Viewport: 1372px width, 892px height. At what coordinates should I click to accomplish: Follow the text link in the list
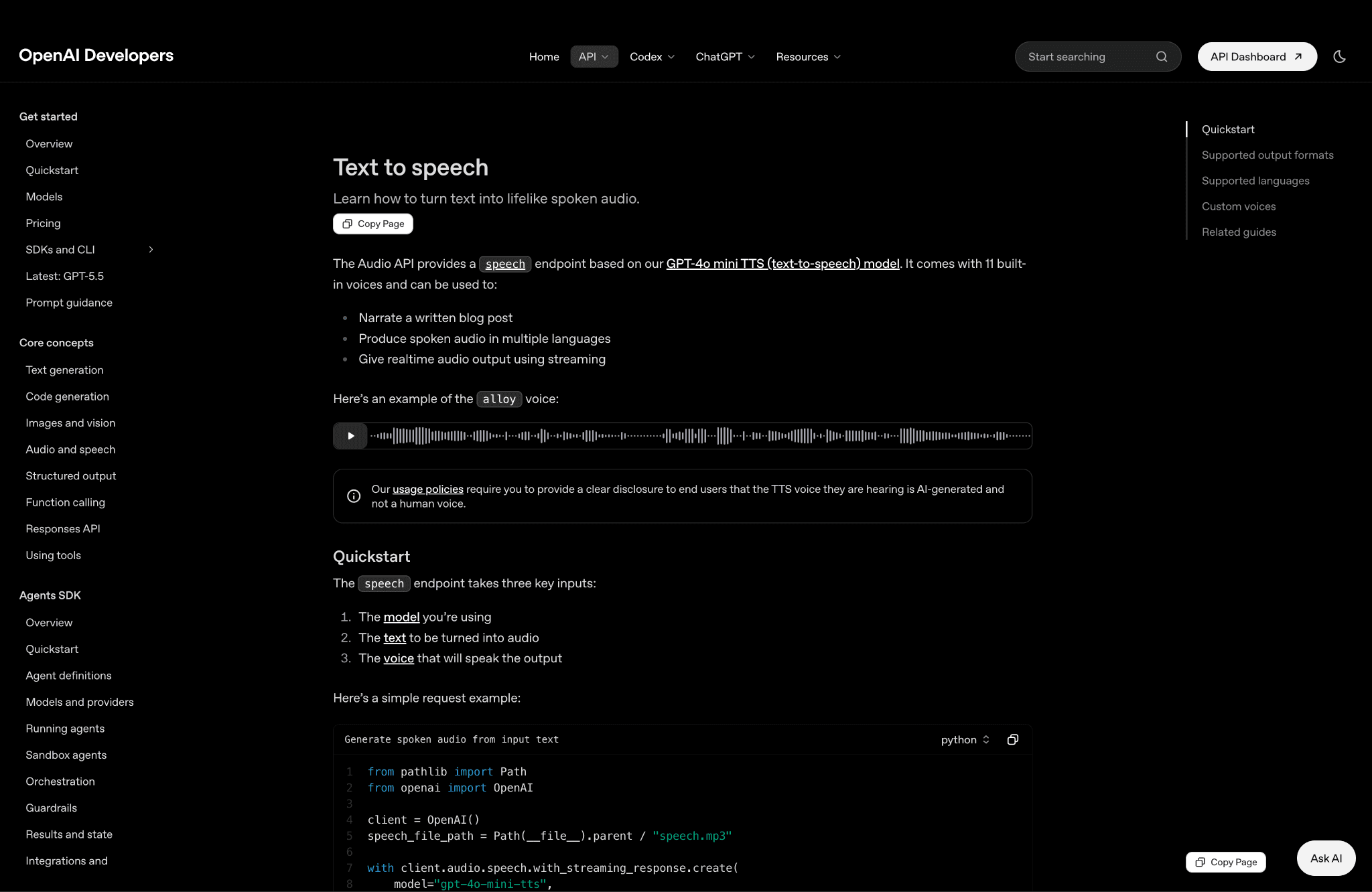(395, 638)
